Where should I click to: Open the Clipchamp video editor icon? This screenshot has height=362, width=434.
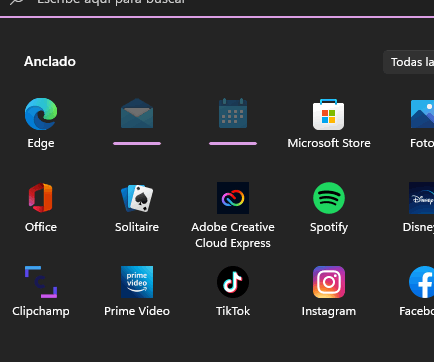click(41, 282)
